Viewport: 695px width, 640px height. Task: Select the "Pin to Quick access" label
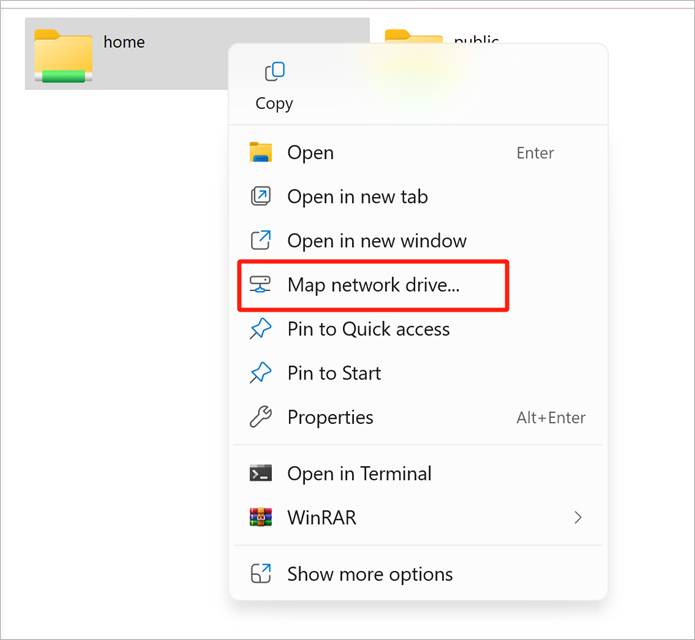(368, 329)
